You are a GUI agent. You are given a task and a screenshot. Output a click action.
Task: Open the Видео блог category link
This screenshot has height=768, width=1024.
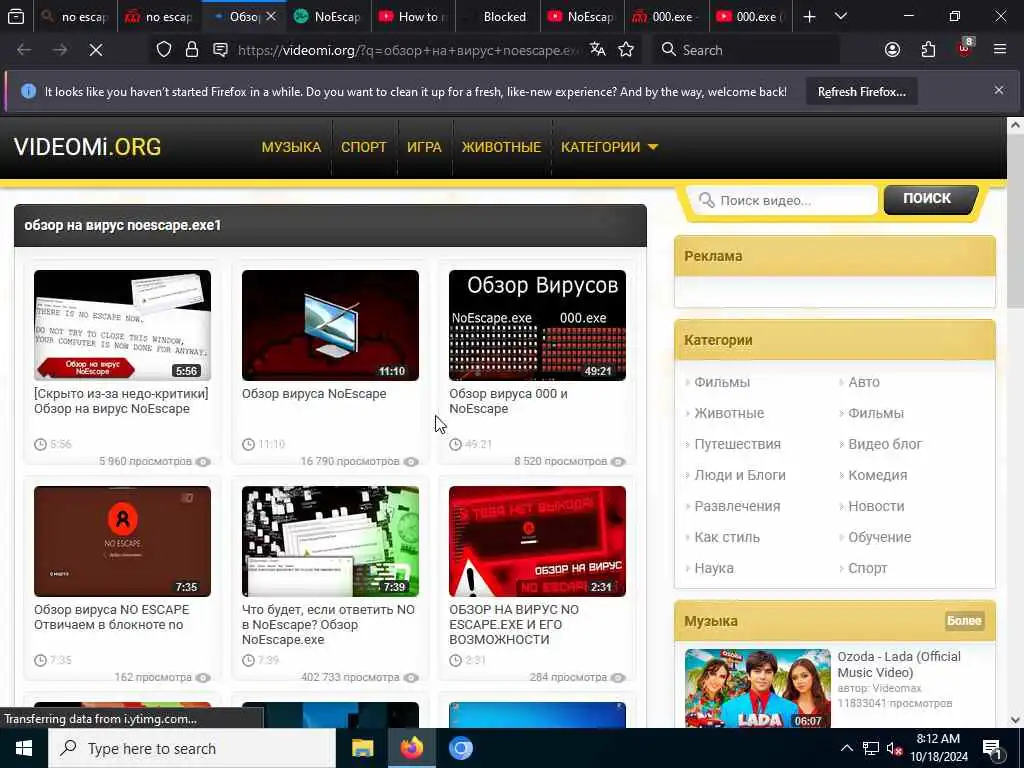click(885, 444)
